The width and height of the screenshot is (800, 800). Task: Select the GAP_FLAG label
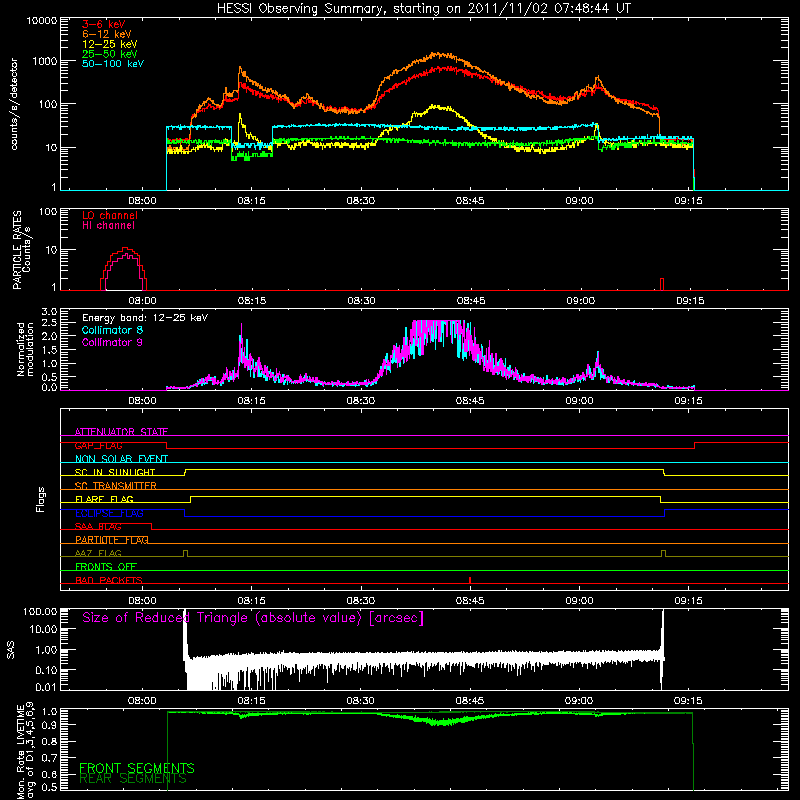[98, 445]
